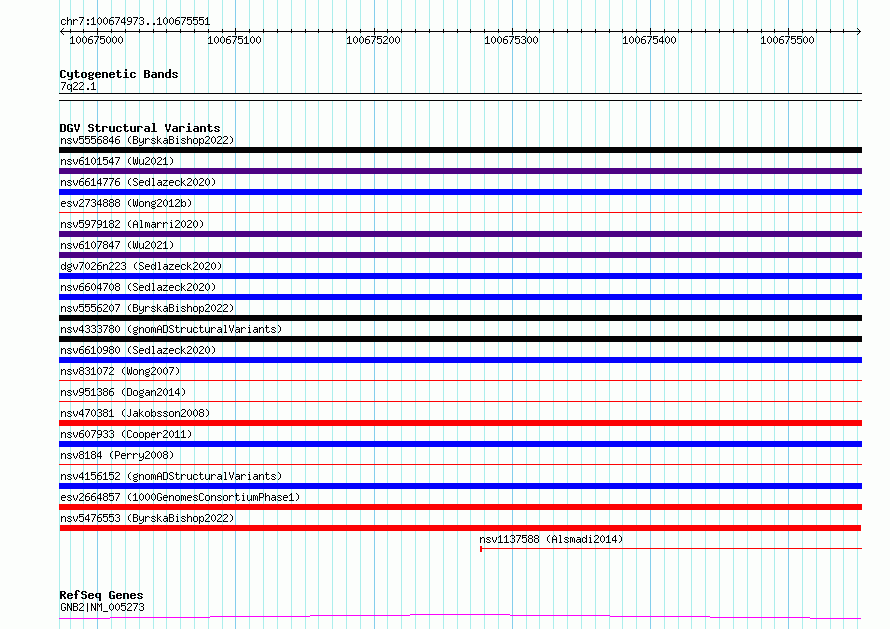The width and height of the screenshot is (890, 629).
Task: Open dgv7026n223 (Sedlazeck2020) variant entry
Action: click(141, 266)
